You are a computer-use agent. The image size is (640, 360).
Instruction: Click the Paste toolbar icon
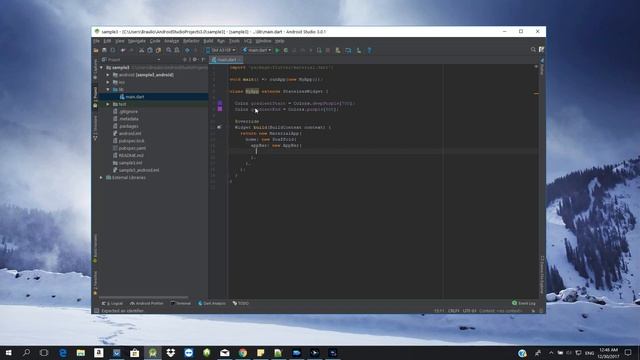click(x=158, y=50)
